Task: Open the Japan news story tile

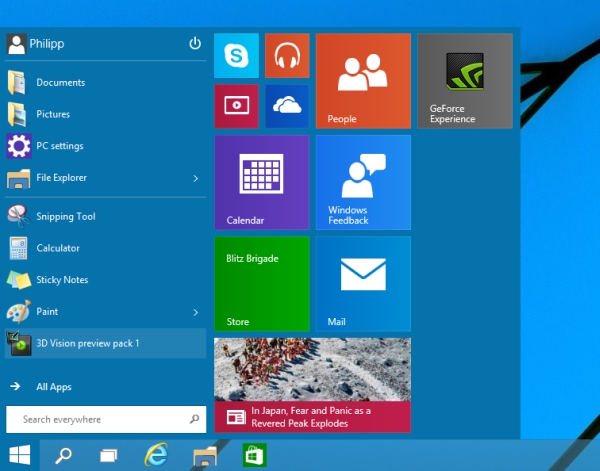Action: pyautogui.click(x=312, y=385)
